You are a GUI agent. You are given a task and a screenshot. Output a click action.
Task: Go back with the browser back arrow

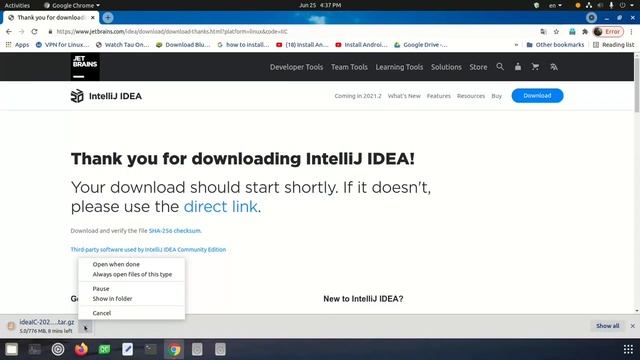coord(9,31)
